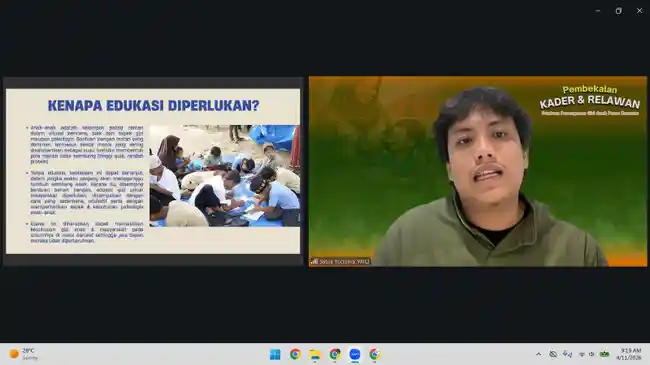Open File Explorer from the taskbar
This screenshot has height=365, width=650.
coord(315,354)
